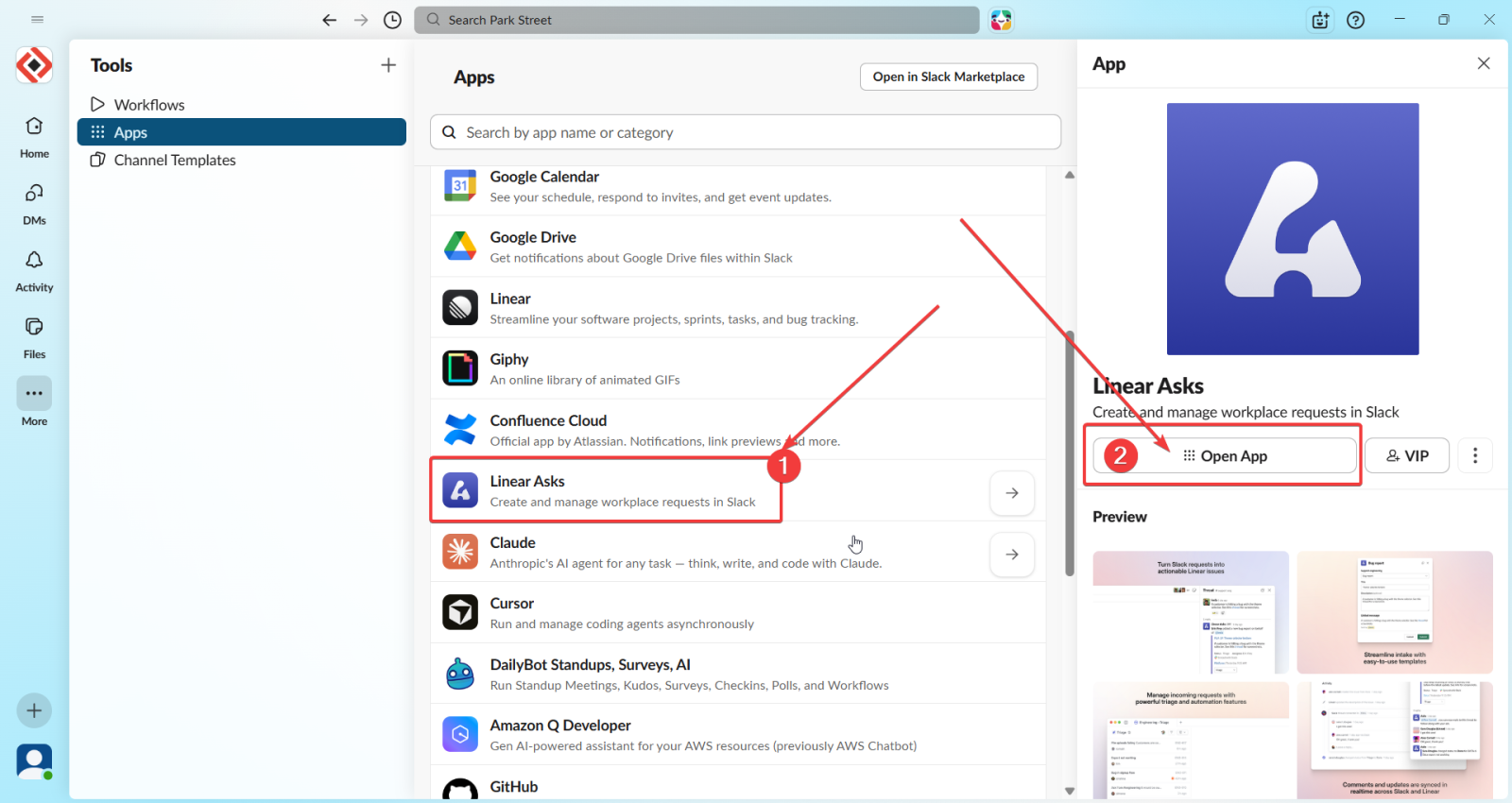Open the 'Manage incoming requests' preview thumbnail
The width and height of the screenshot is (1512, 803).
coord(1191,742)
